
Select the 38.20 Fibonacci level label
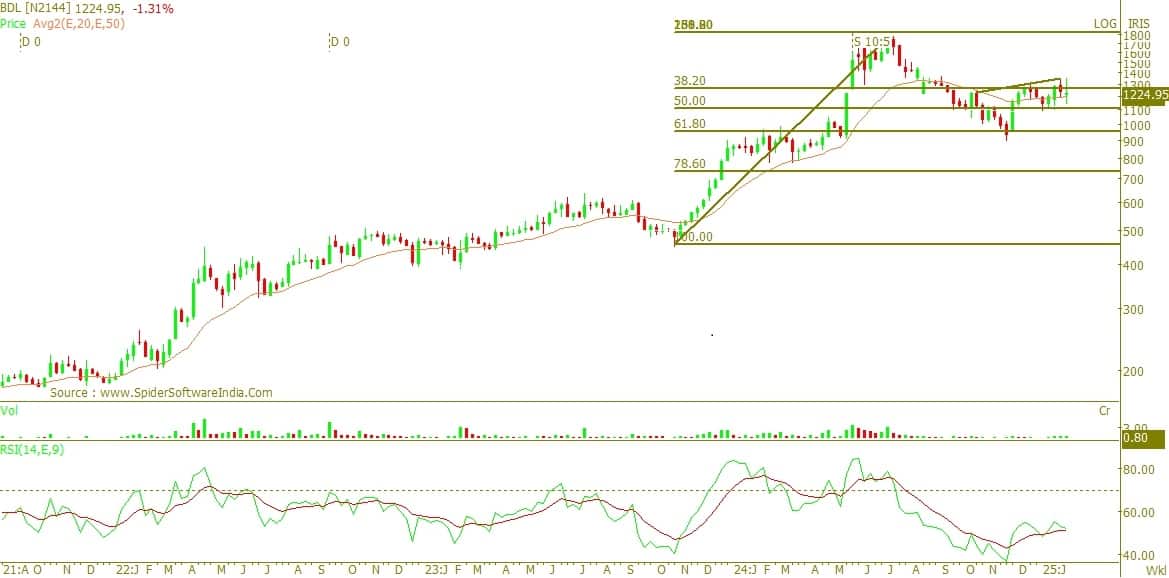click(690, 81)
